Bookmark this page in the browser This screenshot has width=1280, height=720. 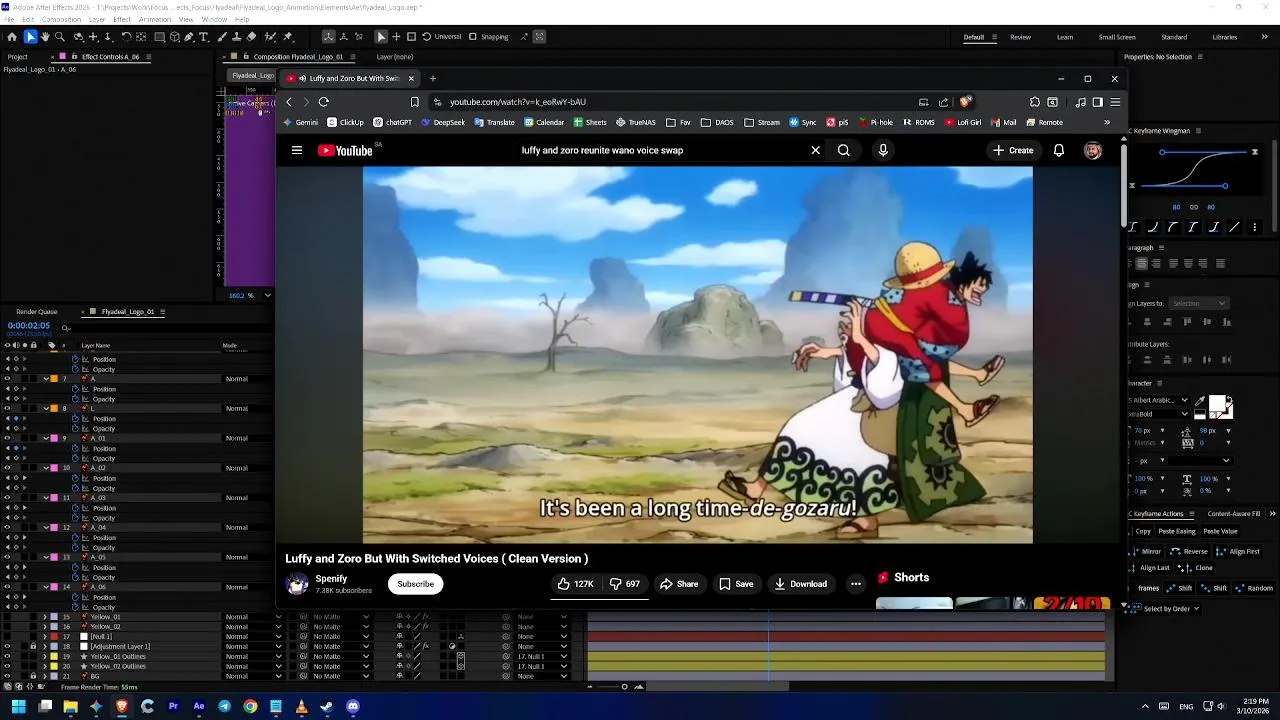click(x=414, y=101)
